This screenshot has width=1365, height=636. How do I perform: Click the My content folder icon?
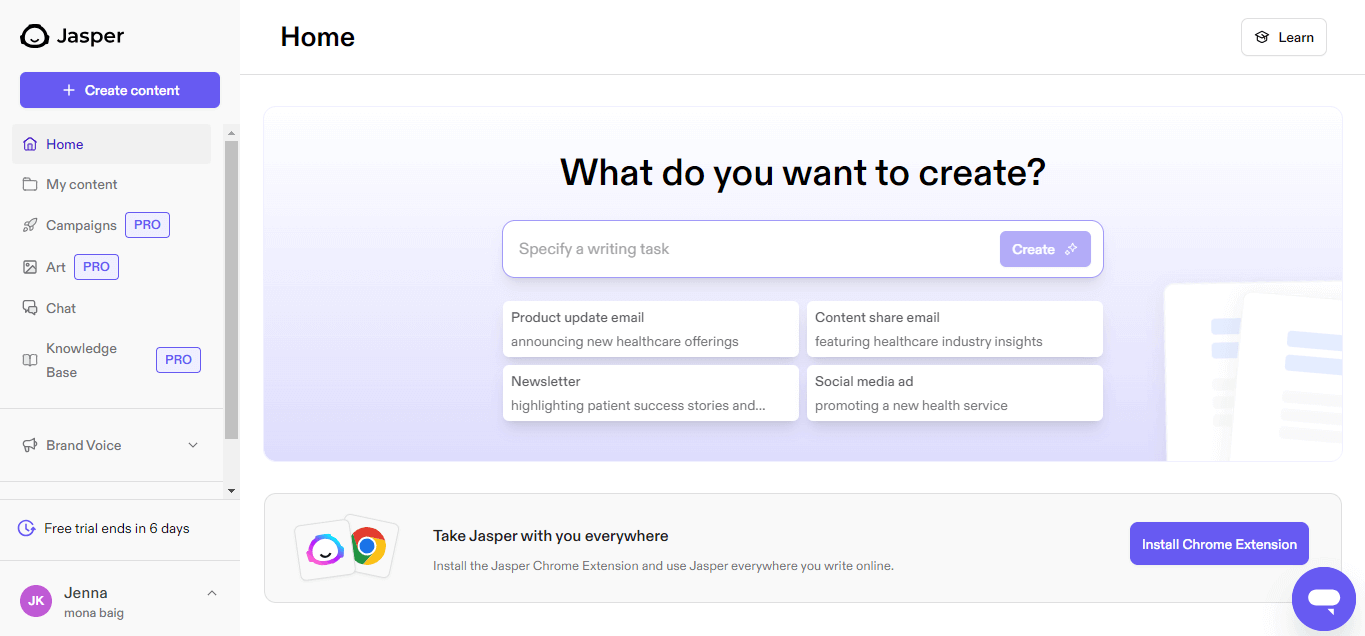tap(30, 184)
